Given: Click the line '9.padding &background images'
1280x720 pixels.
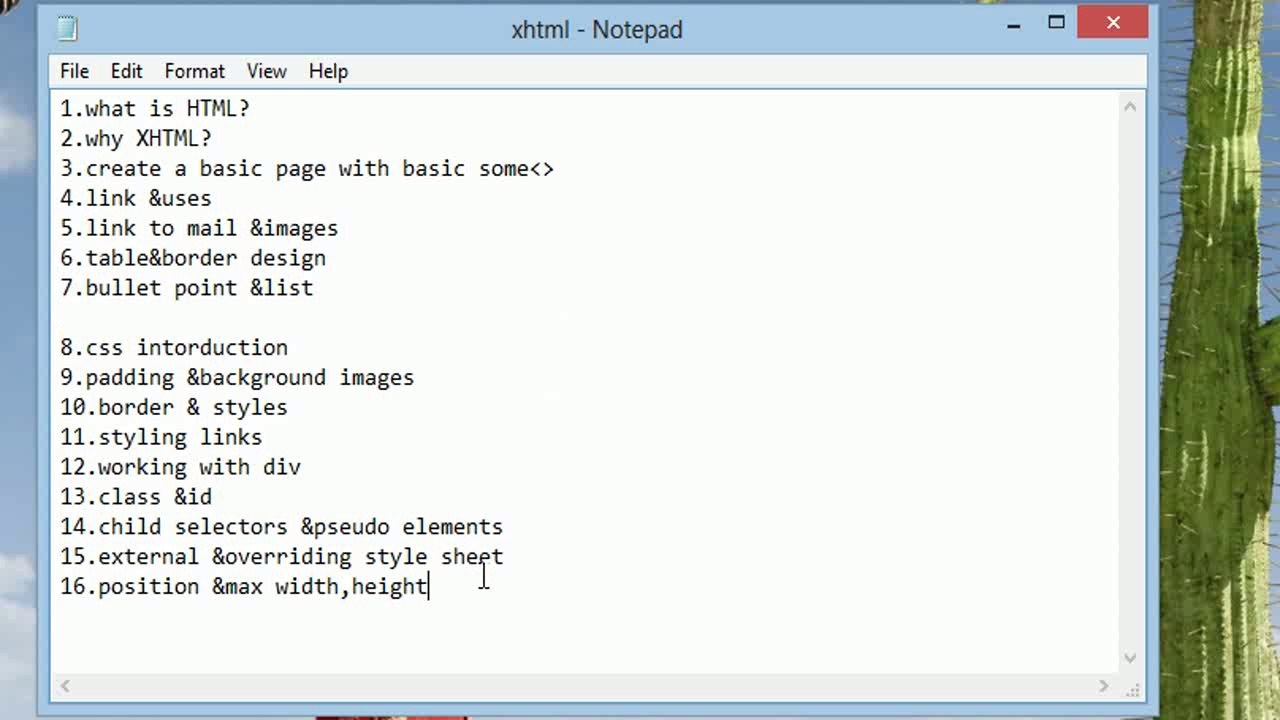Looking at the screenshot, I should click(x=237, y=378).
